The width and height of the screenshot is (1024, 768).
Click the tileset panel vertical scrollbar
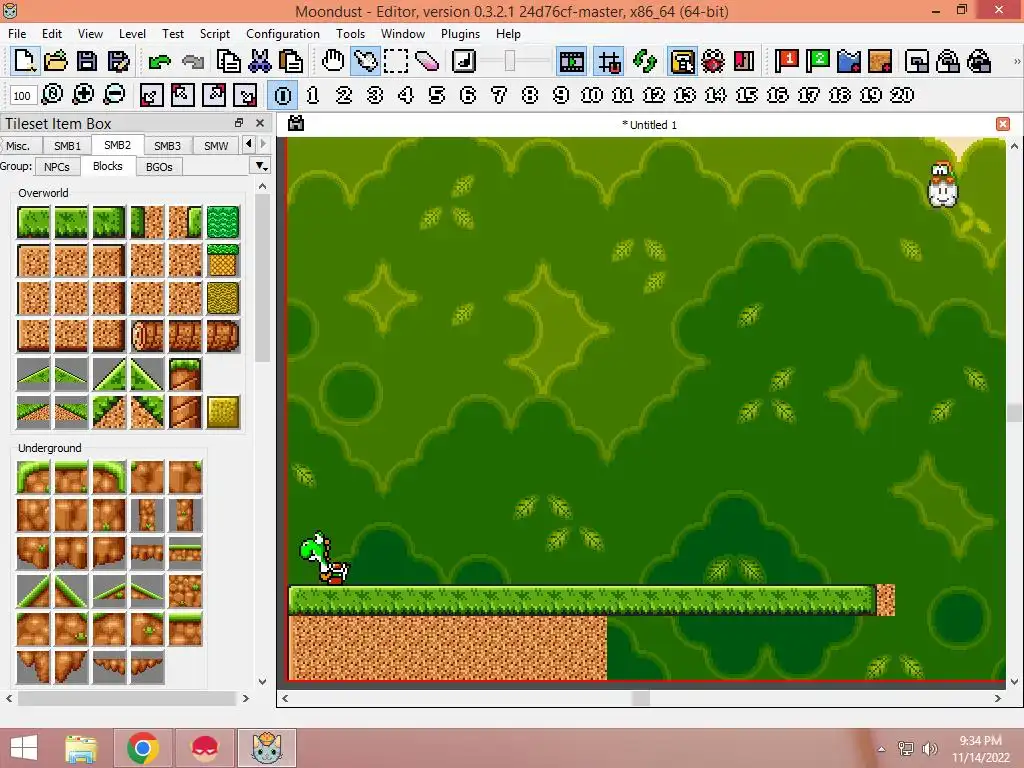coord(262,278)
